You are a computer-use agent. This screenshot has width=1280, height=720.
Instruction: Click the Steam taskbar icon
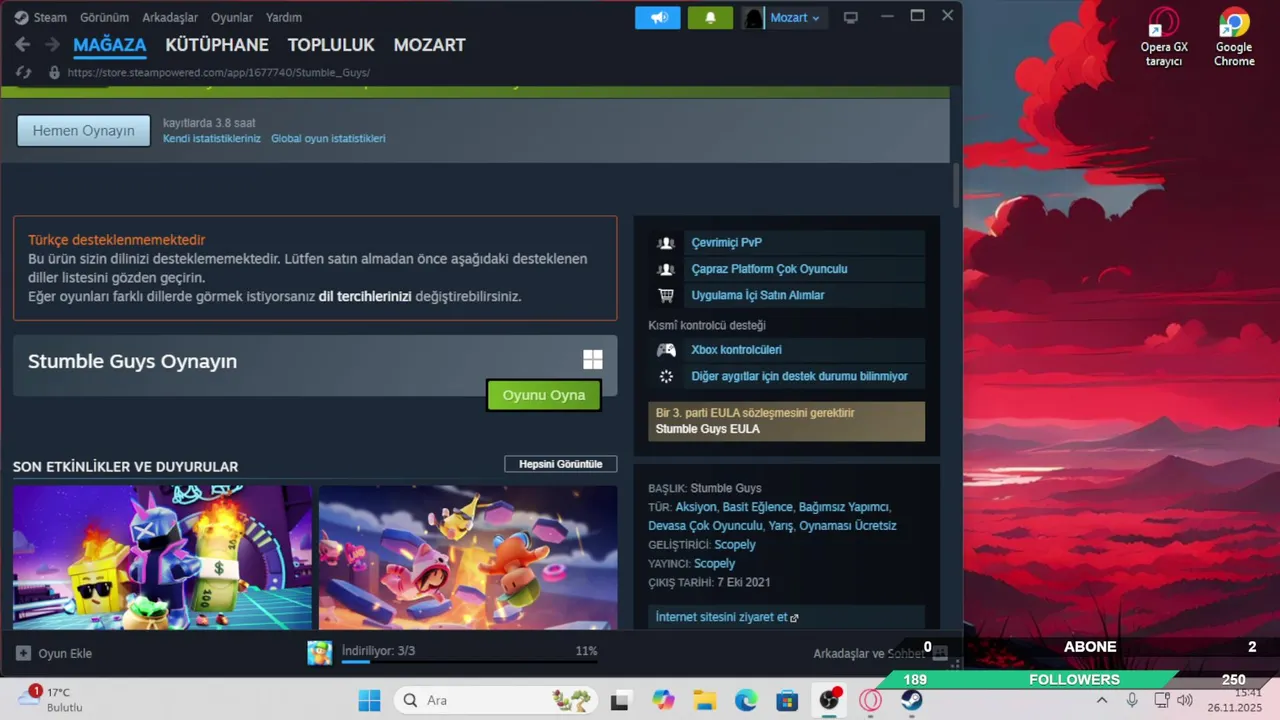[911, 700]
